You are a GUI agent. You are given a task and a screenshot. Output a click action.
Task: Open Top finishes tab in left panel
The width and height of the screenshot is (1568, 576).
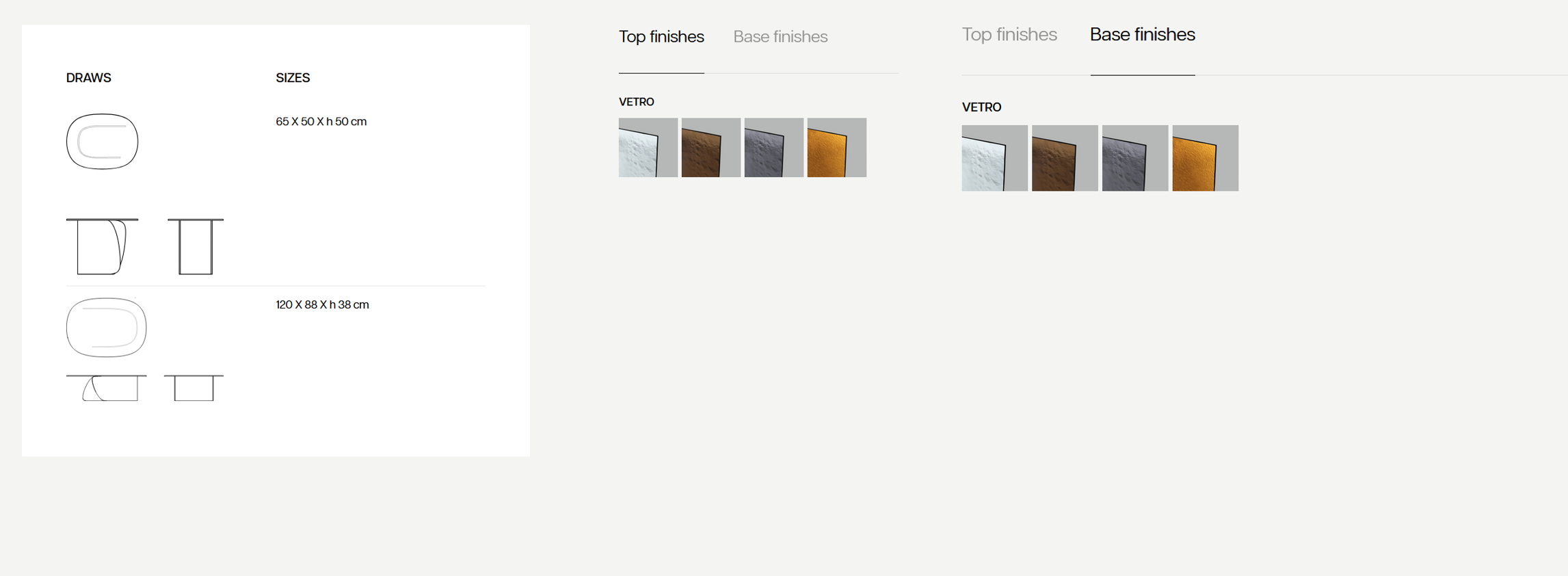(x=661, y=36)
